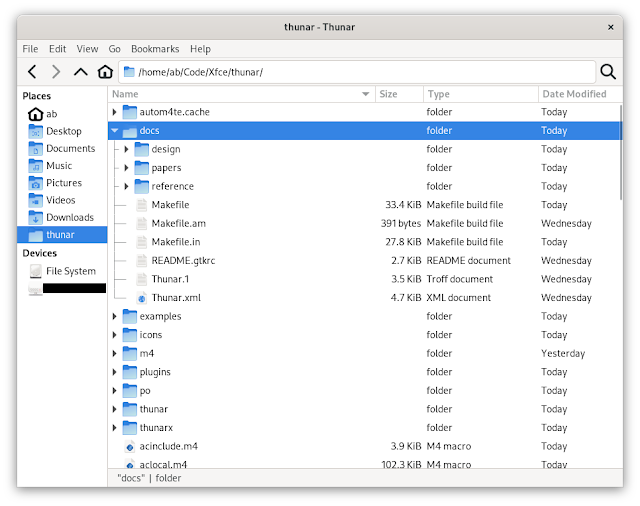Click the autom4te.cache folder icon
Viewport: 640px width, 506px height.
(x=129, y=112)
